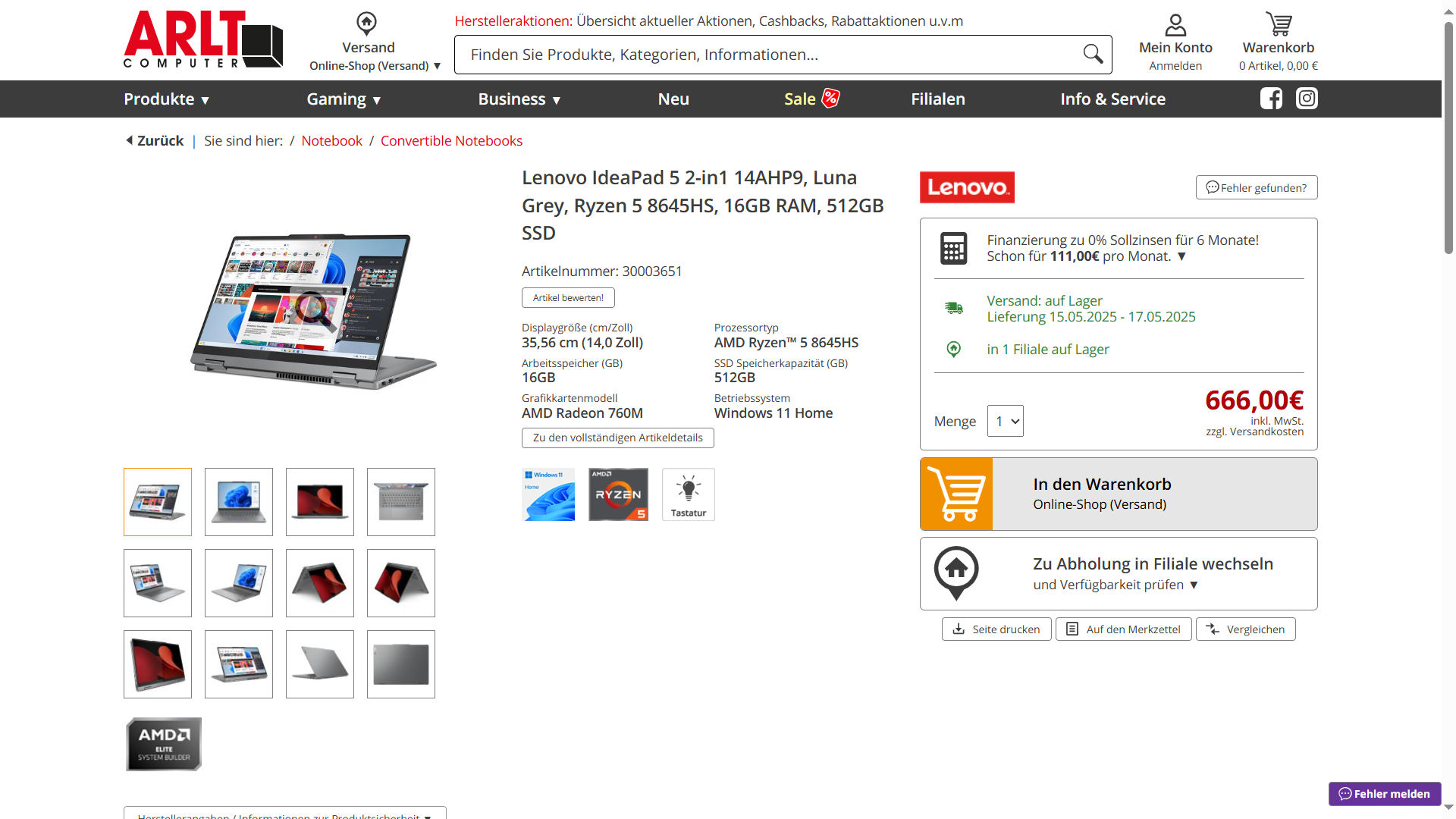Click Zu den vollständigen Artikeldetails button
1456x819 pixels.
pyautogui.click(x=617, y=438)
